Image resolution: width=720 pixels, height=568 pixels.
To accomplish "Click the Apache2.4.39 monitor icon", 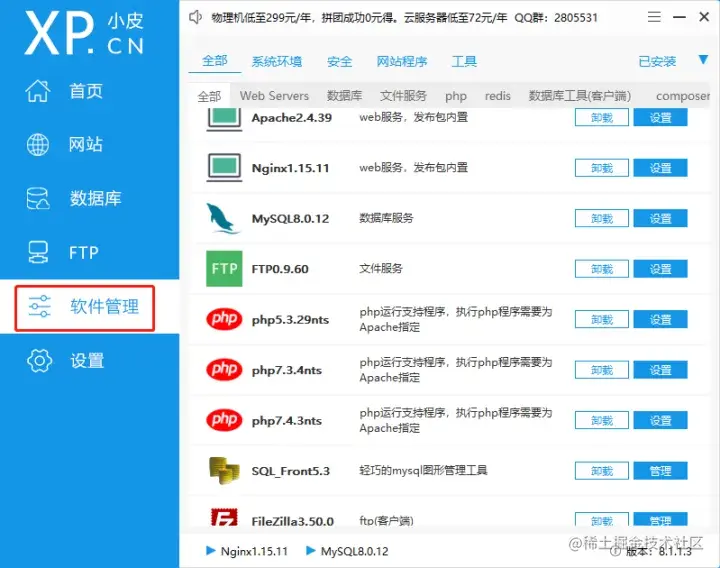I will point(224,119).
